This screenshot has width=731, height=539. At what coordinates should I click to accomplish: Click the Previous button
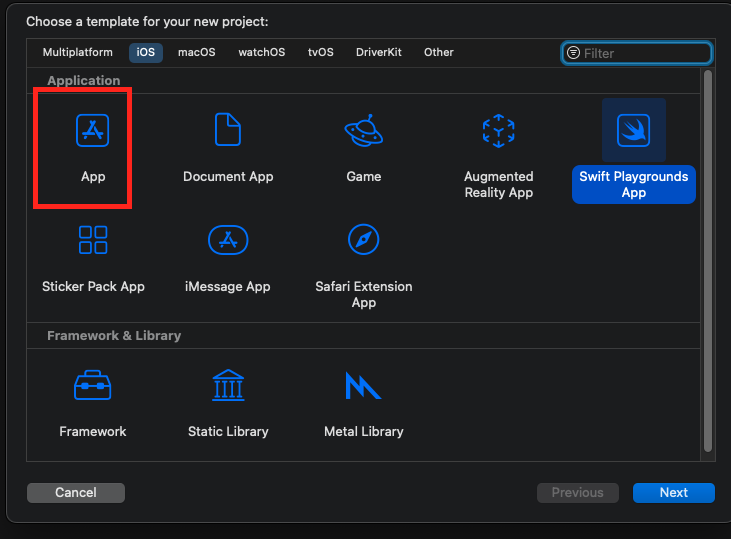tap(578, 492)
